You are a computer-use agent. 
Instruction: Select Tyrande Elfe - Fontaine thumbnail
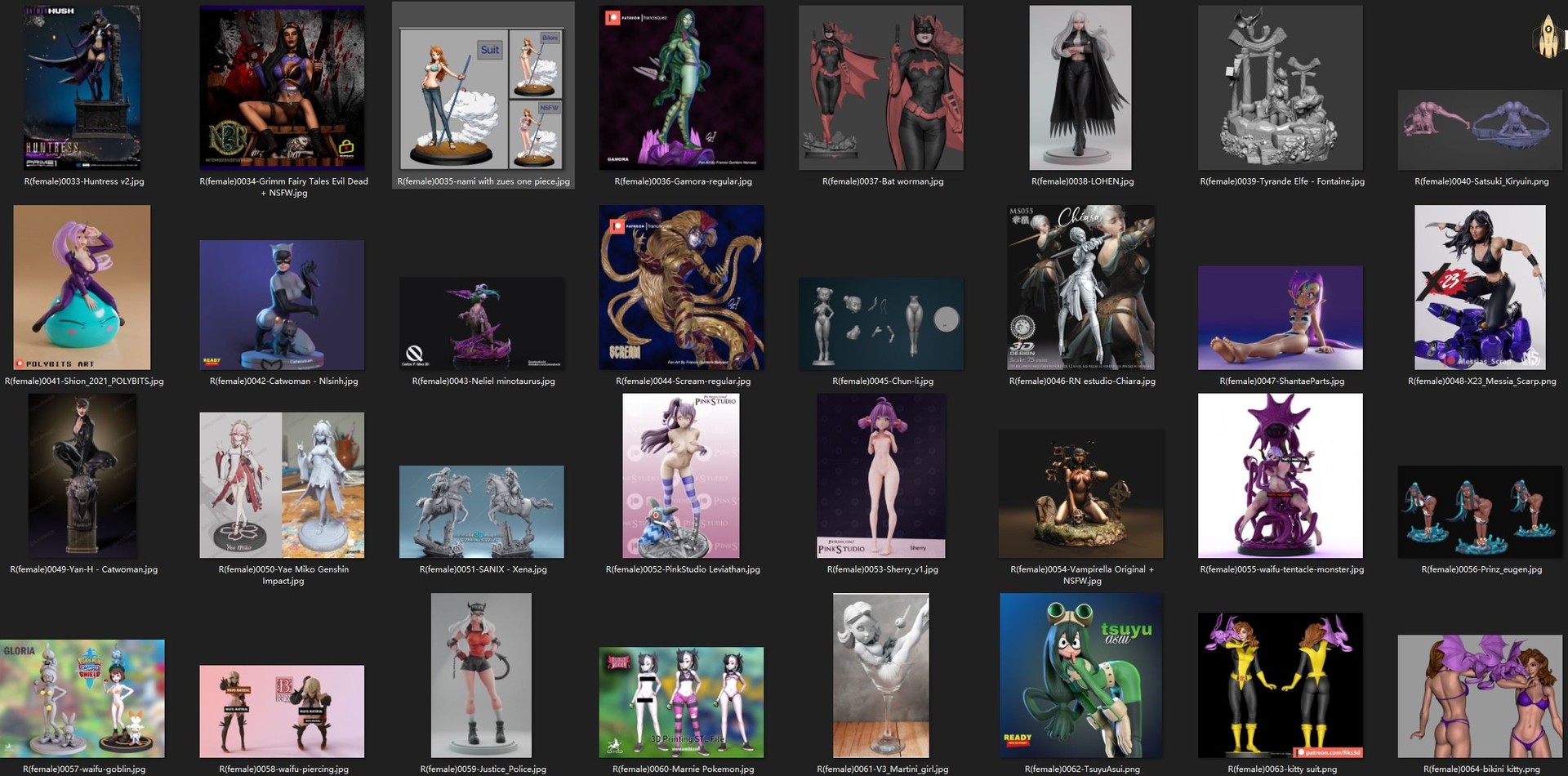[x=1281, y=87]
